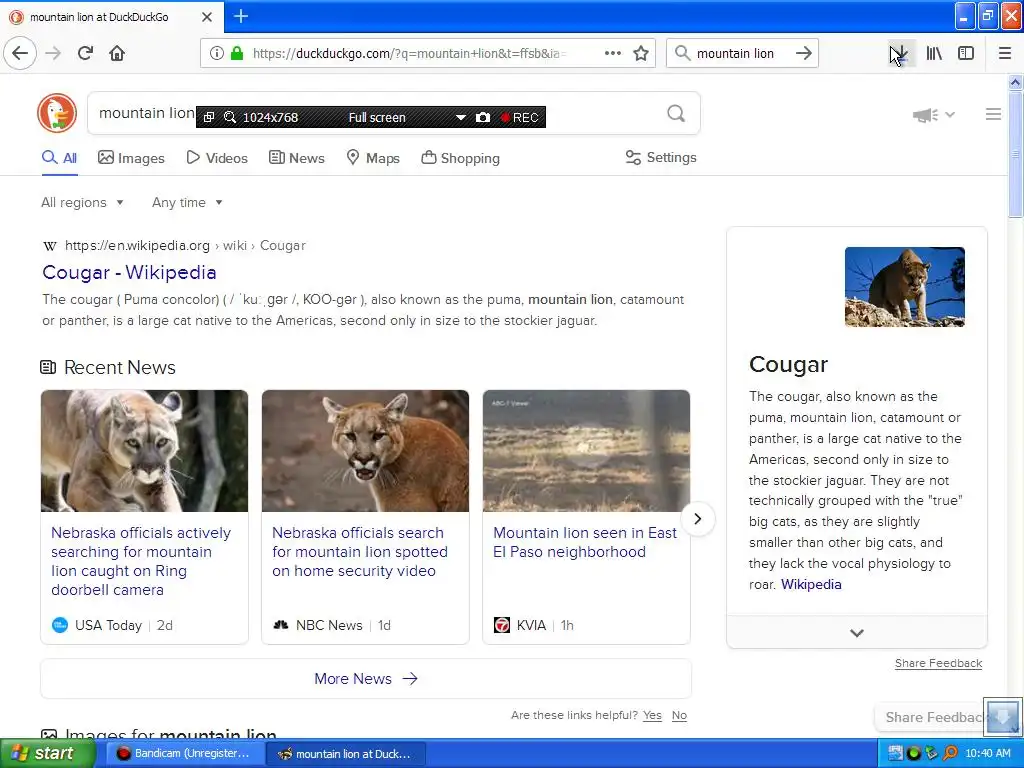This screenshot has width=1024, height=768.
Task: Open the Firefox hamburger menu
Action: pos(1005,53)
